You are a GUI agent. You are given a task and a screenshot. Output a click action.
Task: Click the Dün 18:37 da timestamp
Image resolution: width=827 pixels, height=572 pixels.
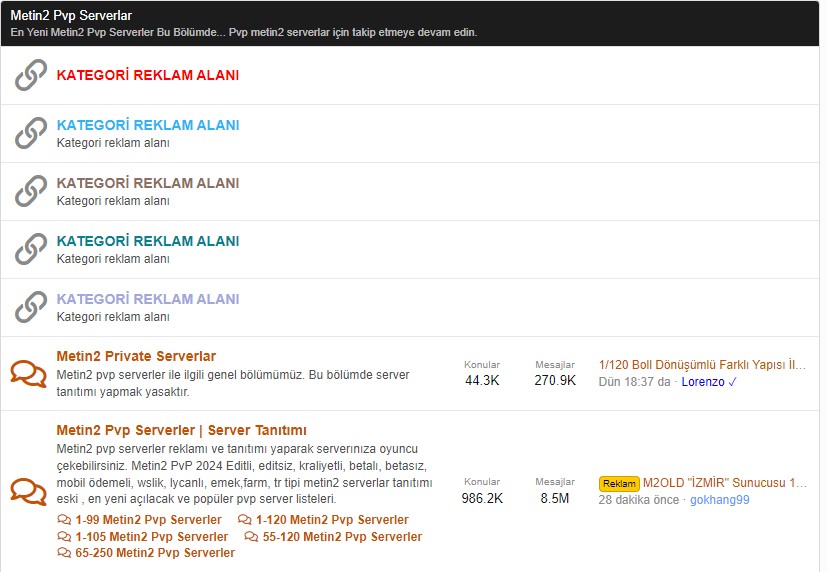(x=634, y=382)
